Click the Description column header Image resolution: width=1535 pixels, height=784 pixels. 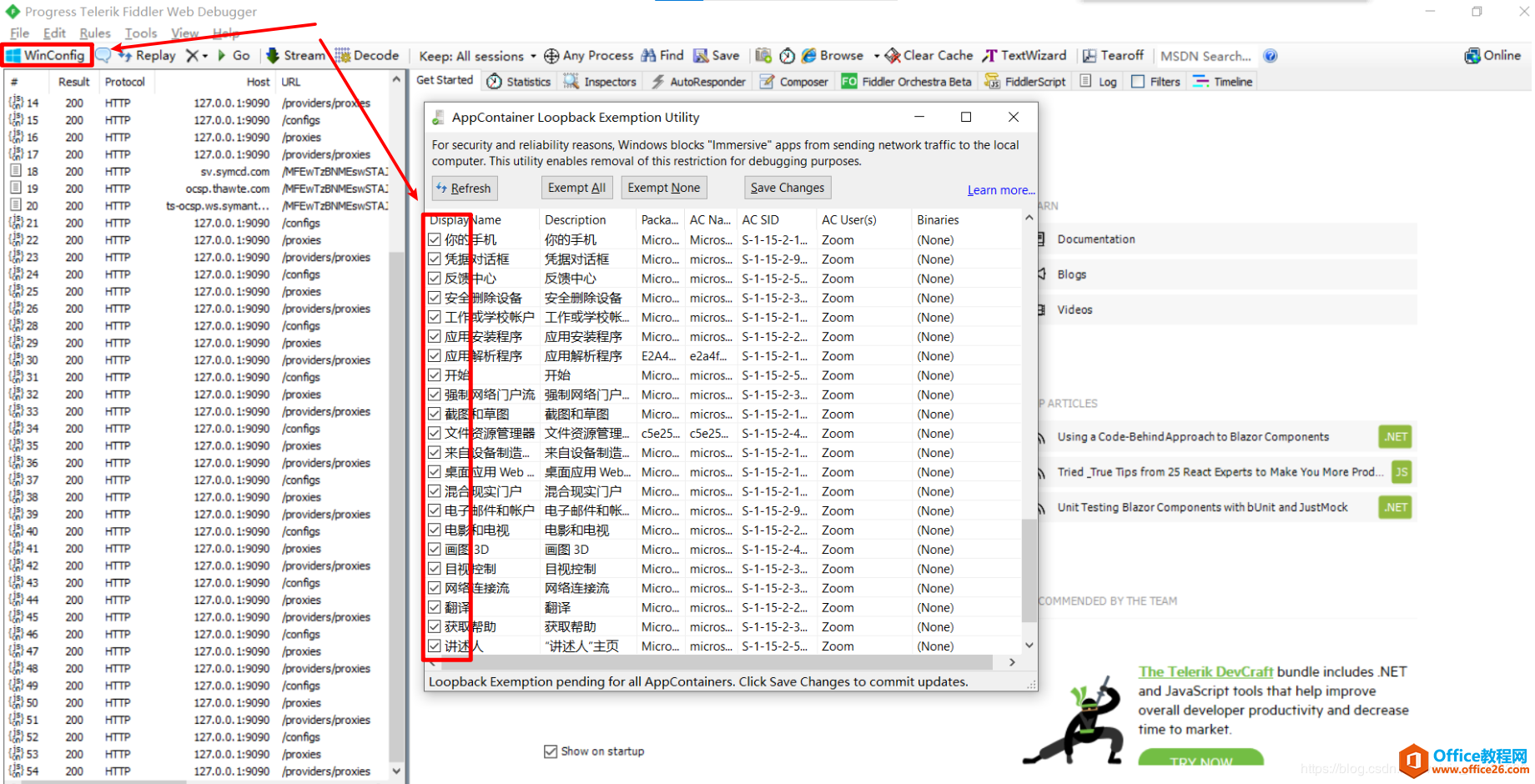tap(587, 220)
